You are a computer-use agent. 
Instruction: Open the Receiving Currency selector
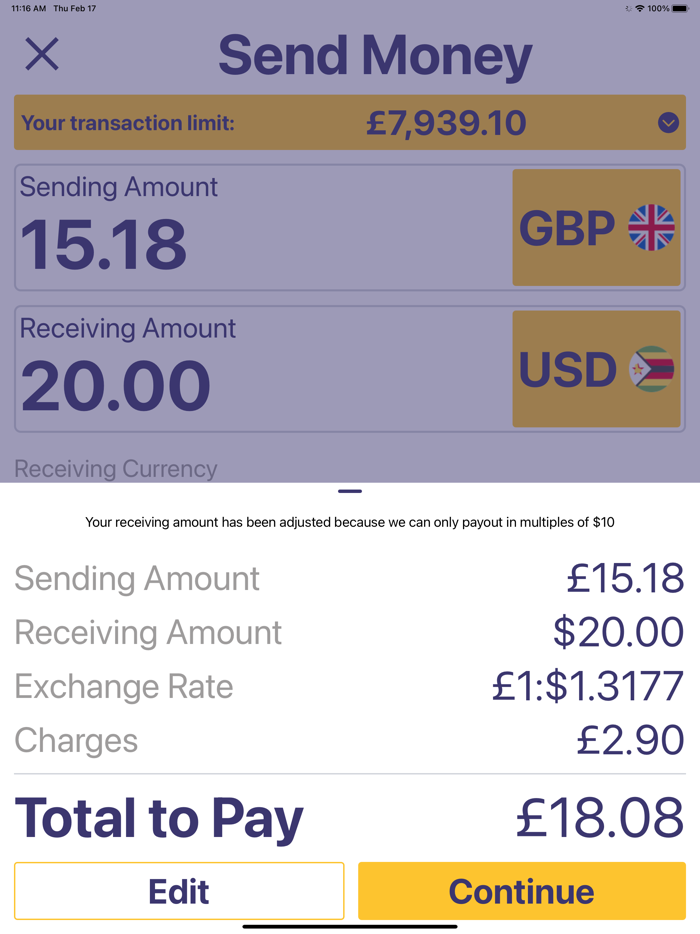point(115,468)
